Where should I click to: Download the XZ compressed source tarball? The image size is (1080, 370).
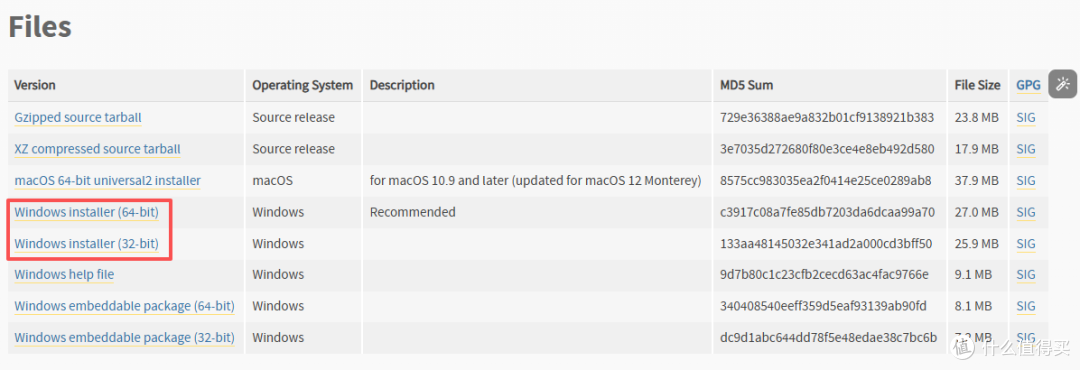[x=97, y=149]
